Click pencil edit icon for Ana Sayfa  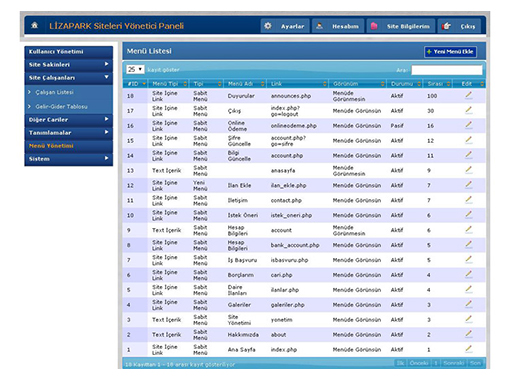coord(469,349)
